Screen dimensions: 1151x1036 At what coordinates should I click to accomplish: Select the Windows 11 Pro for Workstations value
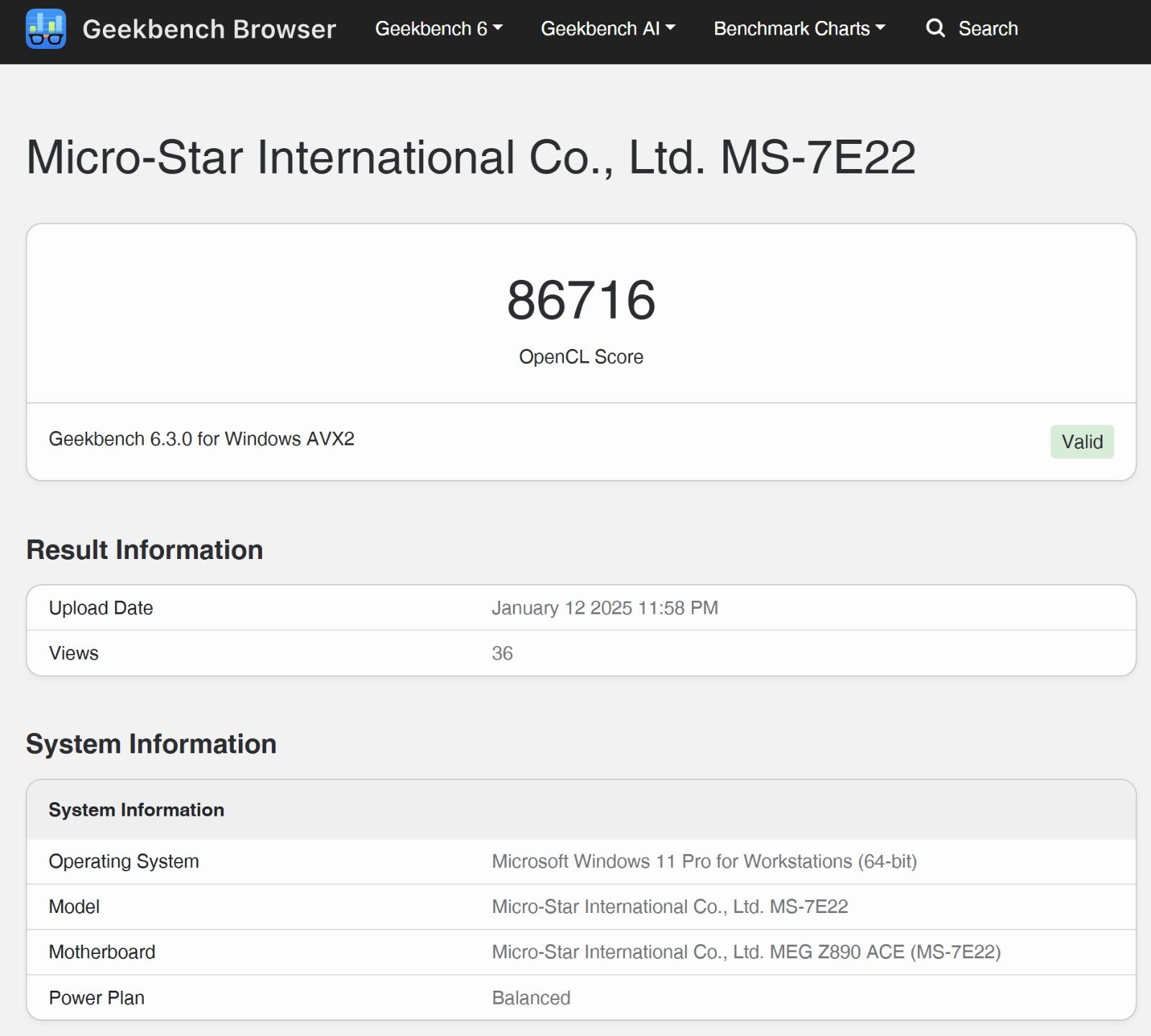704,861
